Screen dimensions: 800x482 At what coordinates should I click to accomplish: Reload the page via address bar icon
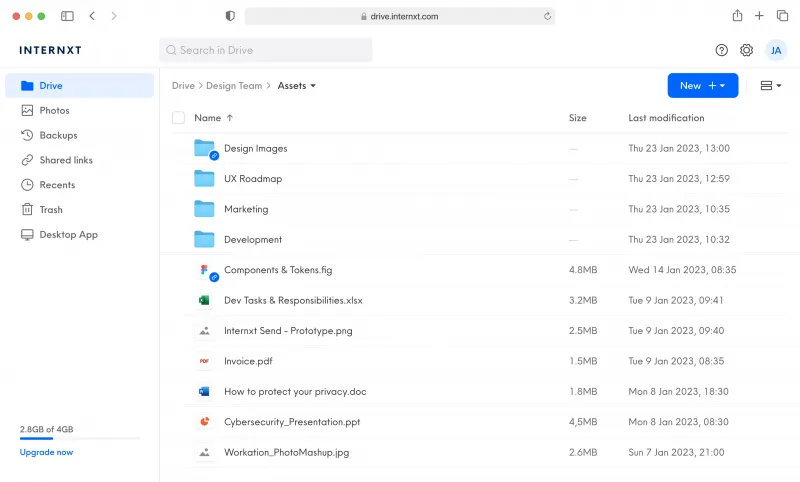(547, 16)
